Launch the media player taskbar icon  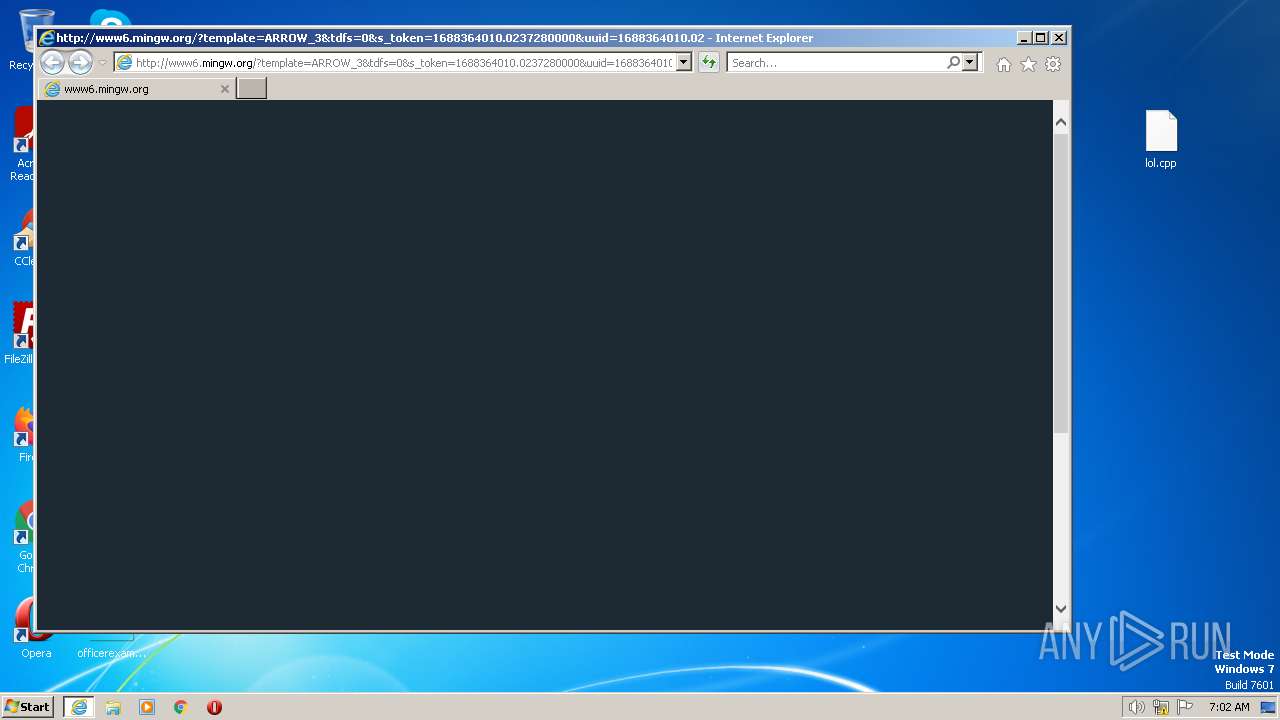click(147, 707)
